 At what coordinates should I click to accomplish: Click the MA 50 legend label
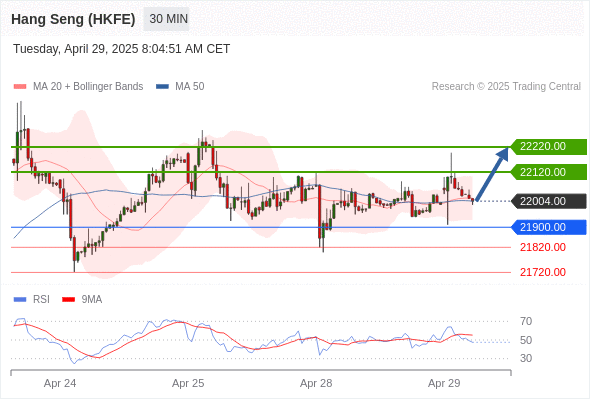click(x=190, y=87)
